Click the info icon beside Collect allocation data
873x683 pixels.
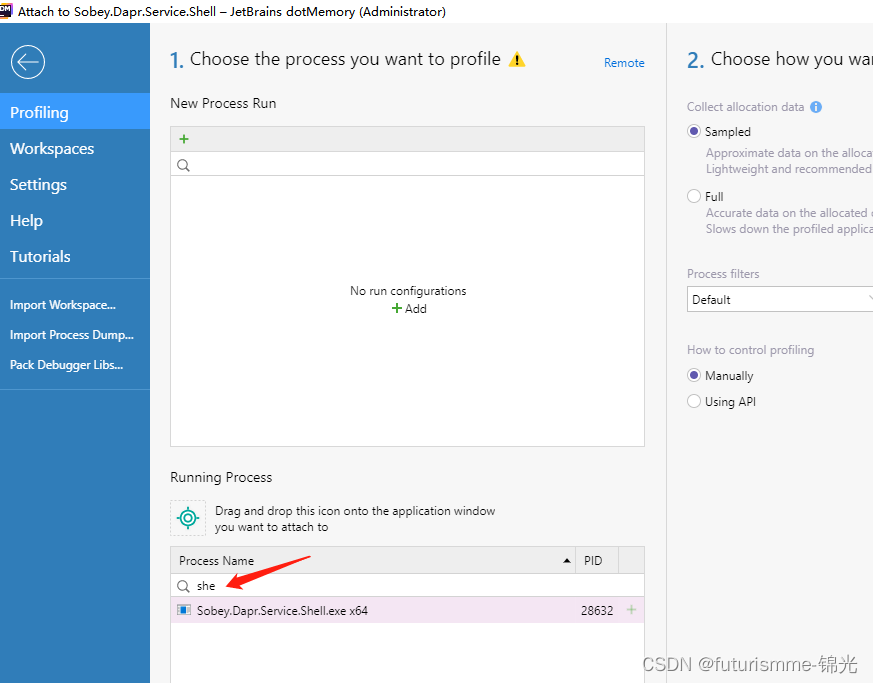tap(816, 107)
